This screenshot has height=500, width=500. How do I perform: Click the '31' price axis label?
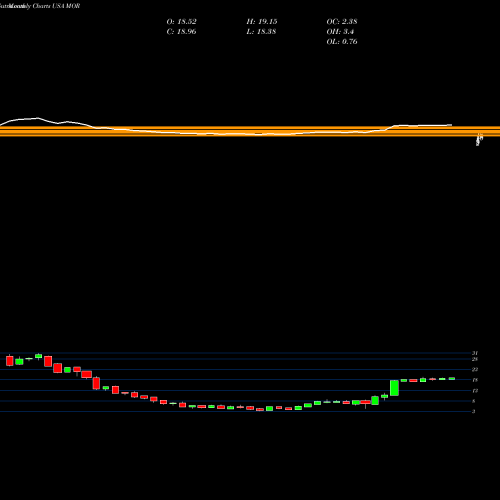(x=475, y=353)
